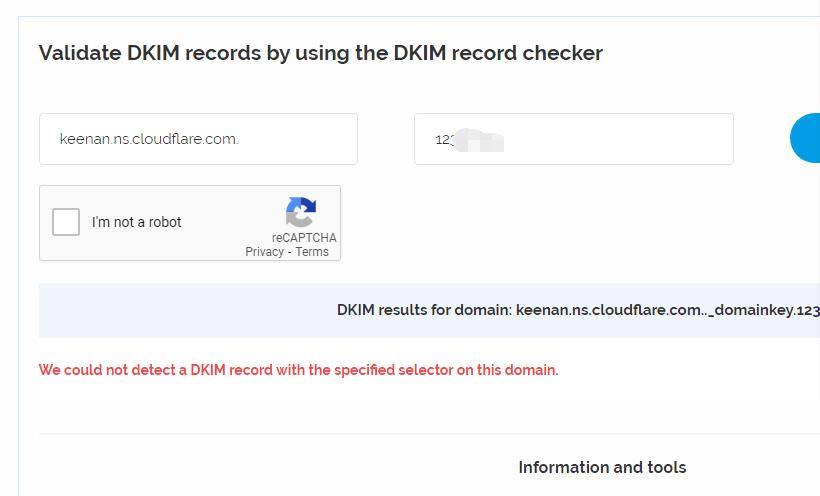Image resolution: width=820 pixels, height=496 pixels.
Task: Click the red could not detect DKIM message
Action: click(x=299, y=370)
